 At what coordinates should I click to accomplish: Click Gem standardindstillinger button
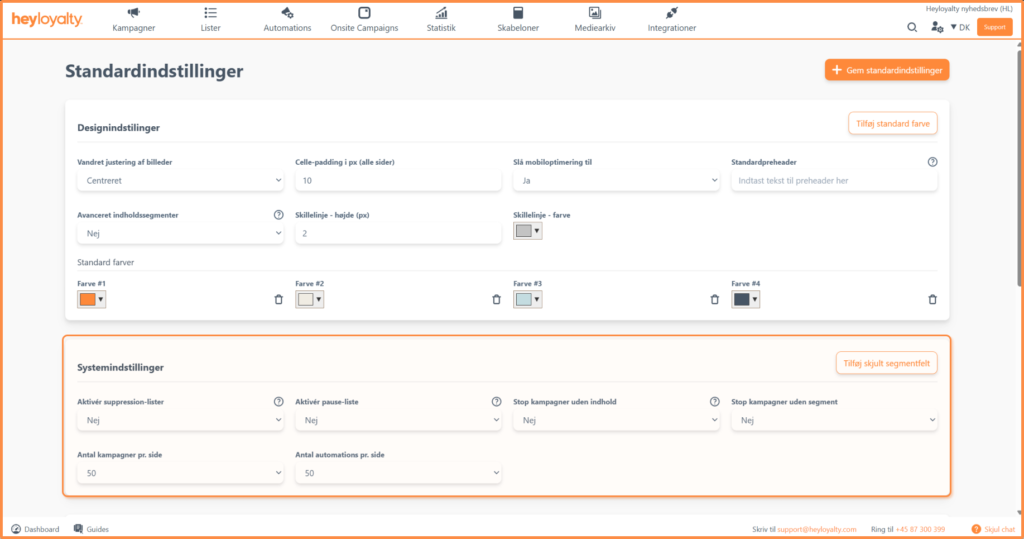(886, 70)
